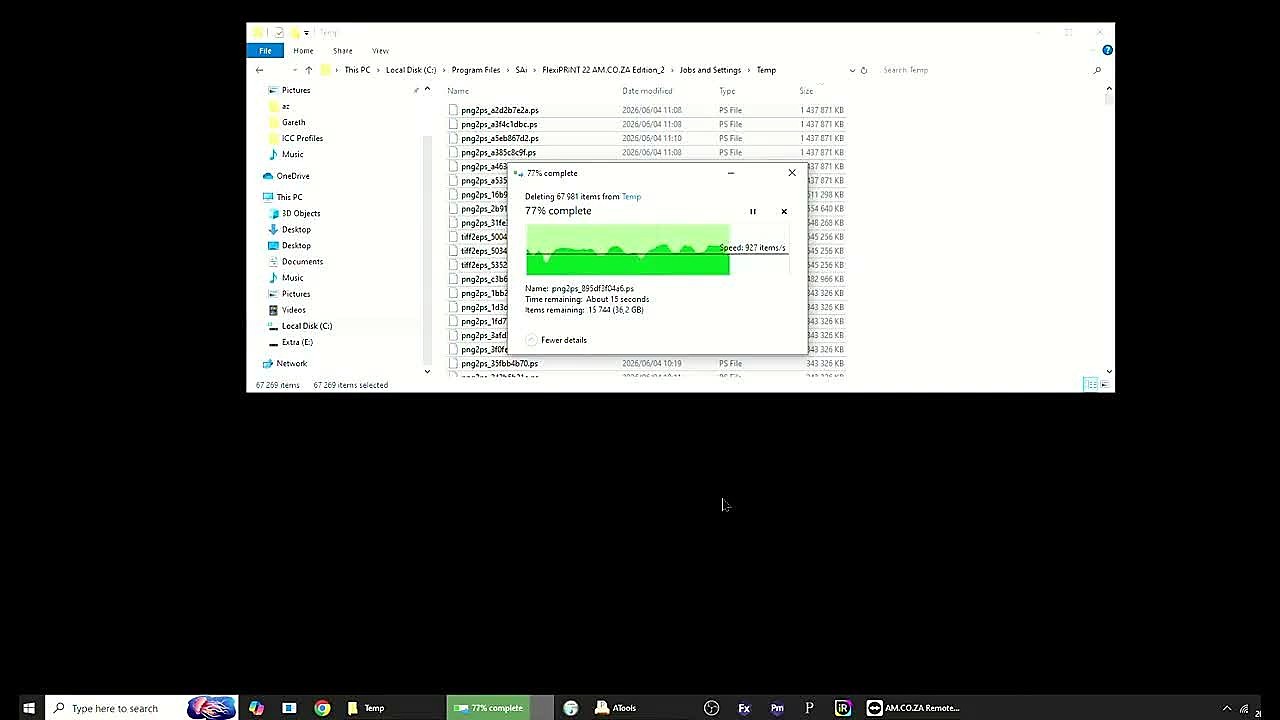The image size is (1280, 720).
Task: Select Local Disk (C:) in the address bar
Action: (x=411, y=70)
